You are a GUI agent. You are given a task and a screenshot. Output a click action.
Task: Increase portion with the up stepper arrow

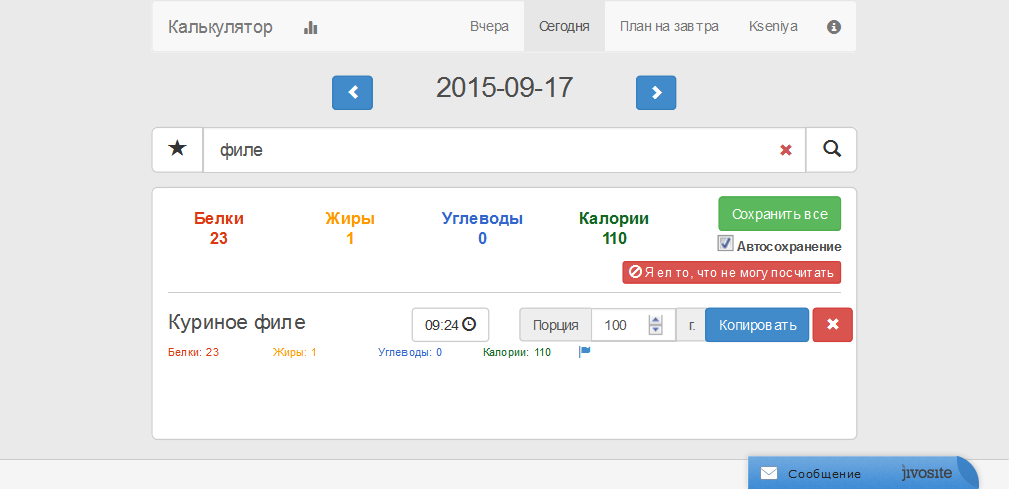(x=656, y=319)
